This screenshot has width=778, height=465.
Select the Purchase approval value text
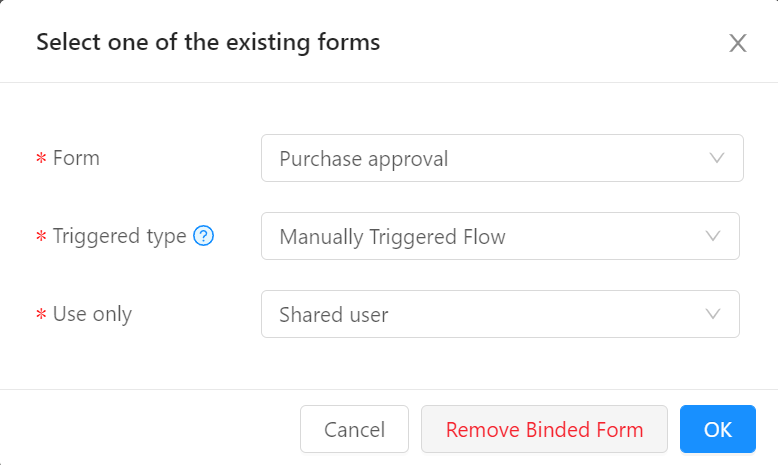pyautogui.click(x=364, y=159)
